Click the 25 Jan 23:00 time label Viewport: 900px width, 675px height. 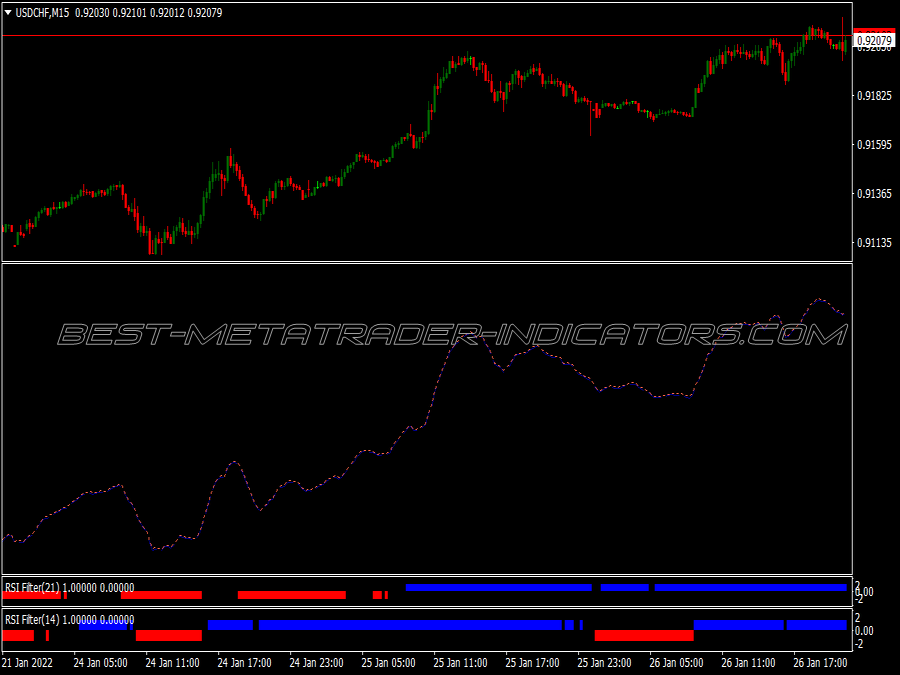click(604, 662)
